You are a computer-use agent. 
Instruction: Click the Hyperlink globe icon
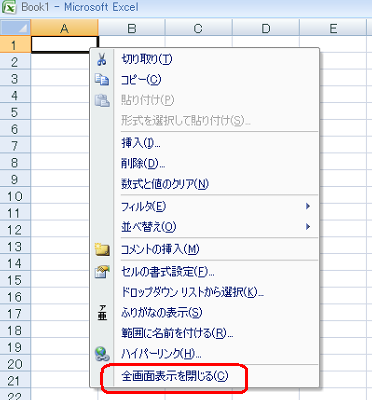pos(102,354)
